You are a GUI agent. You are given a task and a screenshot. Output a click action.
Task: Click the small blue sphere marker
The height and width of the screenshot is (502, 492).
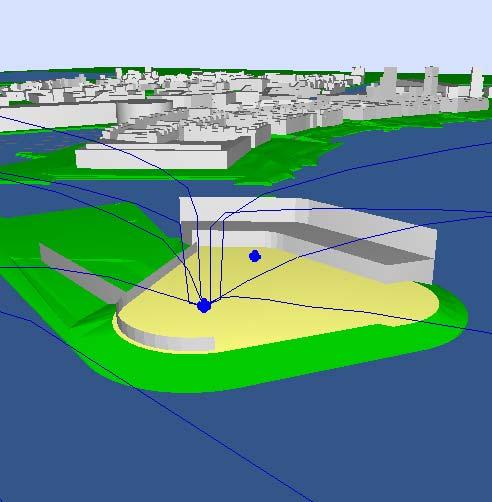(255, 256)
